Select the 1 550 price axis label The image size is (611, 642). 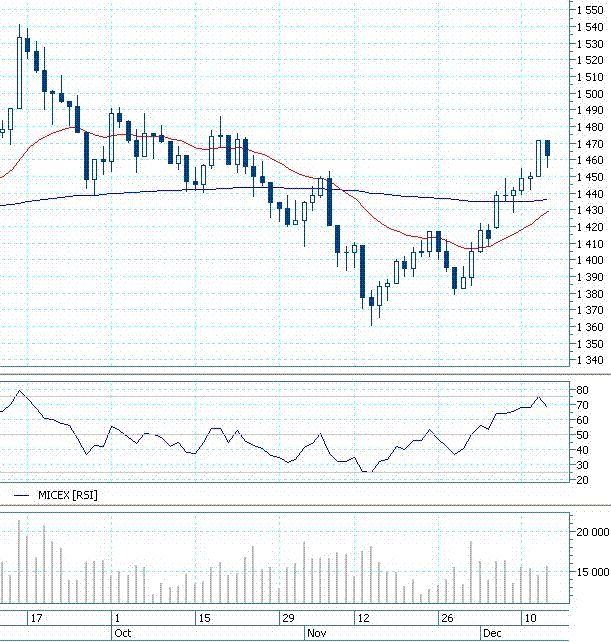coord(590,10)
